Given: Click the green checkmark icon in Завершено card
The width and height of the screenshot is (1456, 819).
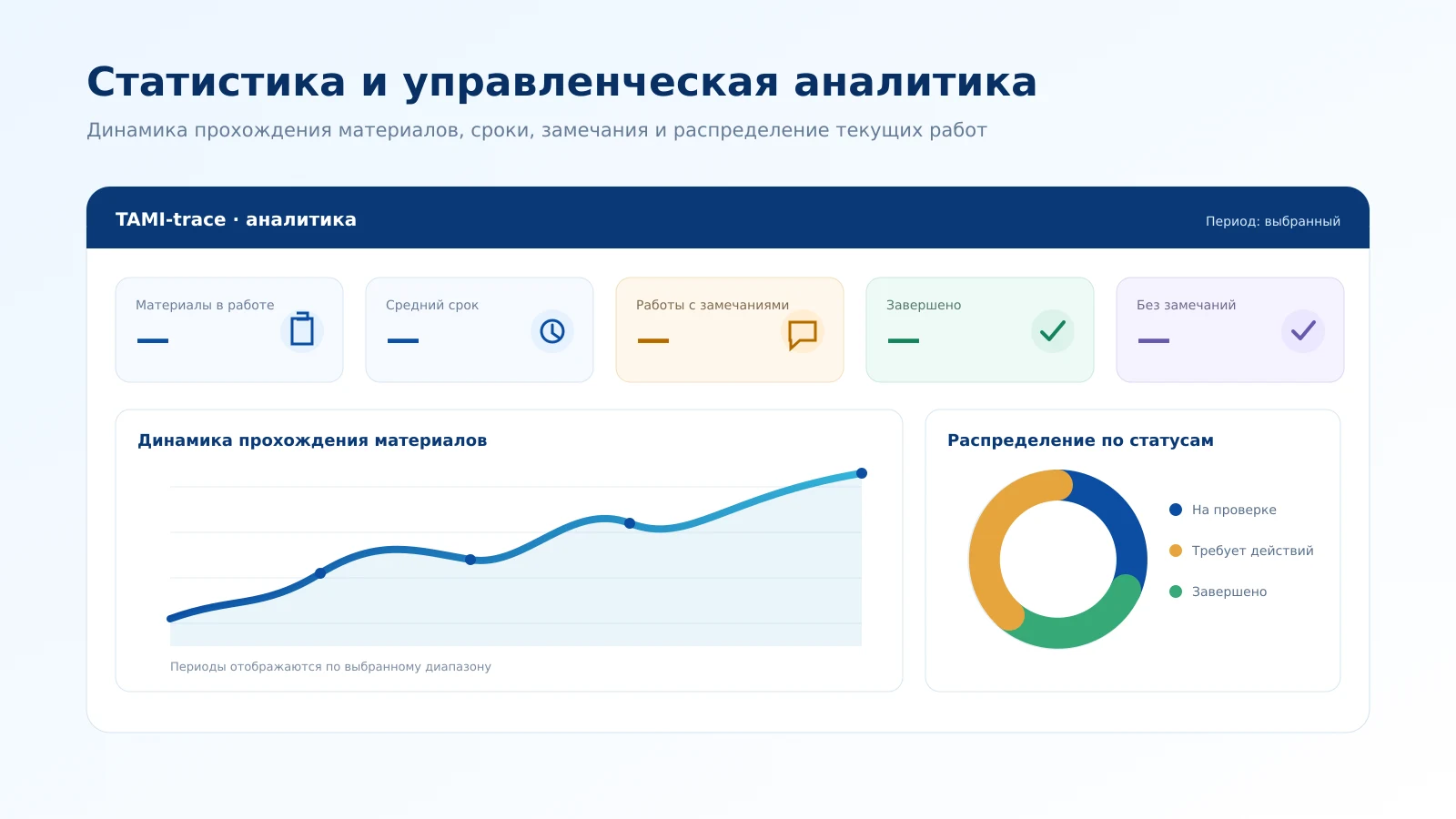Looking at the screenshot, I should pos(1053,331).
